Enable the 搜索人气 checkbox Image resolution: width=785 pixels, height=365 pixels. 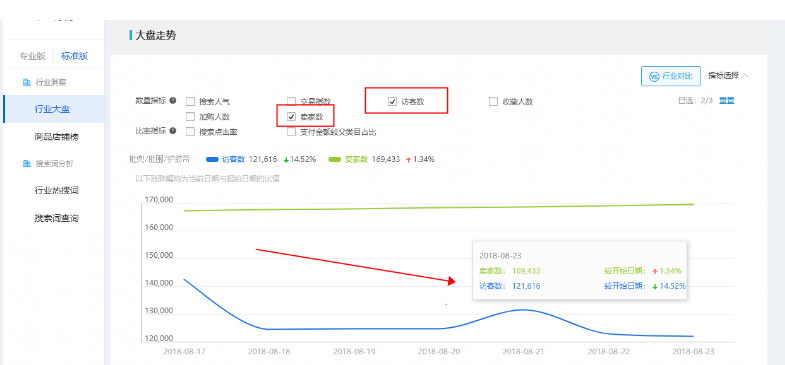[190, 102]
